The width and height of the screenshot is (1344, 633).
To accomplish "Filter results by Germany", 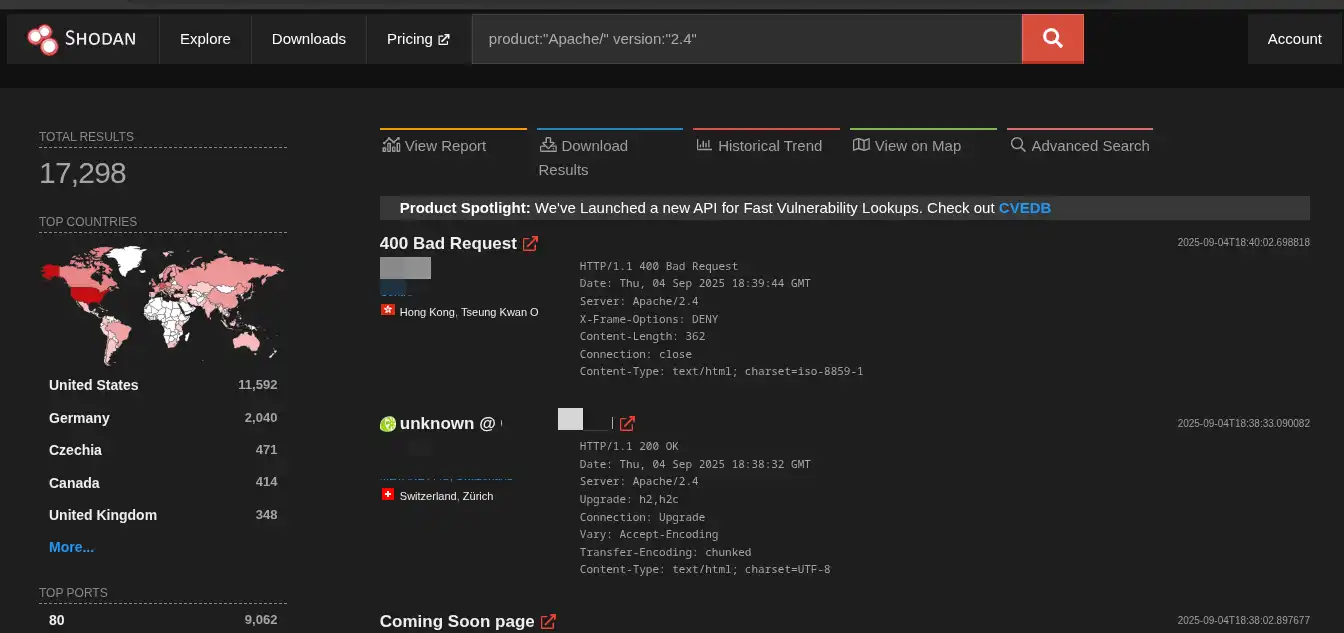I will tap(79, 418).
